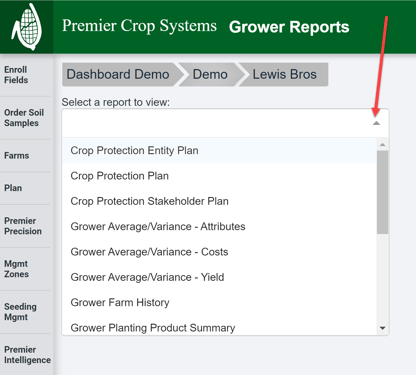This screenshot has height=375, width=416.
Task: Collapse the report dropdown with the up arrow
Action: pos(376,123)
